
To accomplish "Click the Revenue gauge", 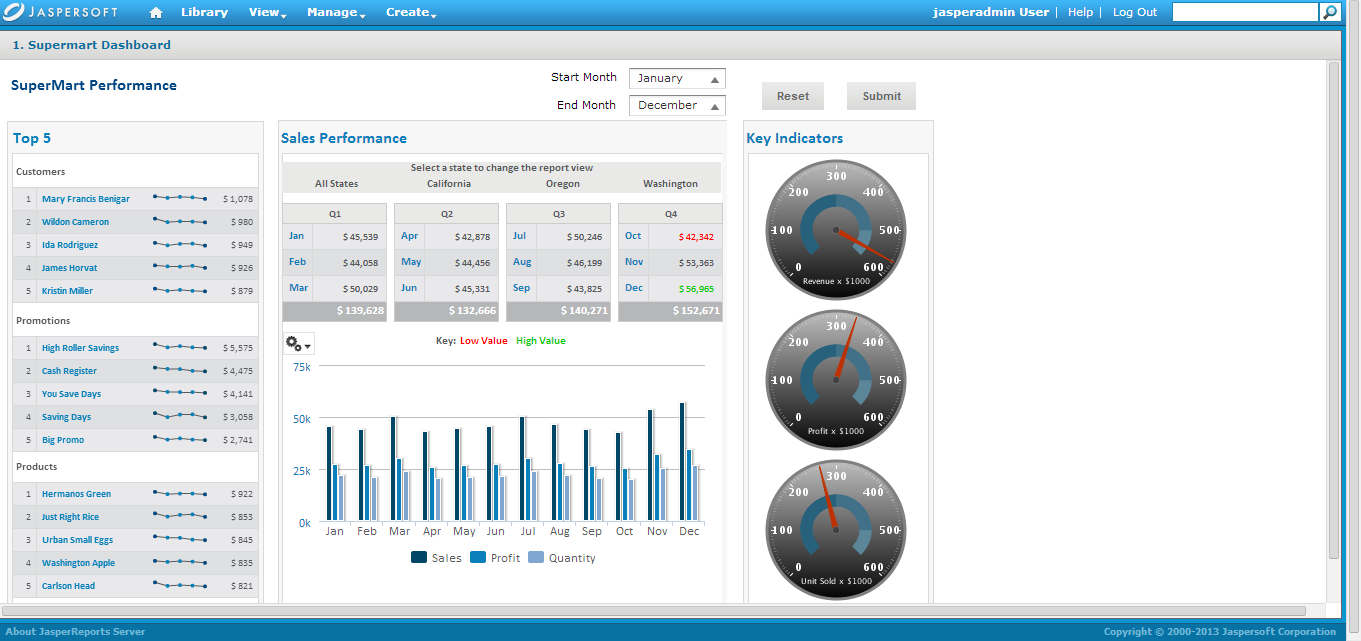I will point(835,229).
